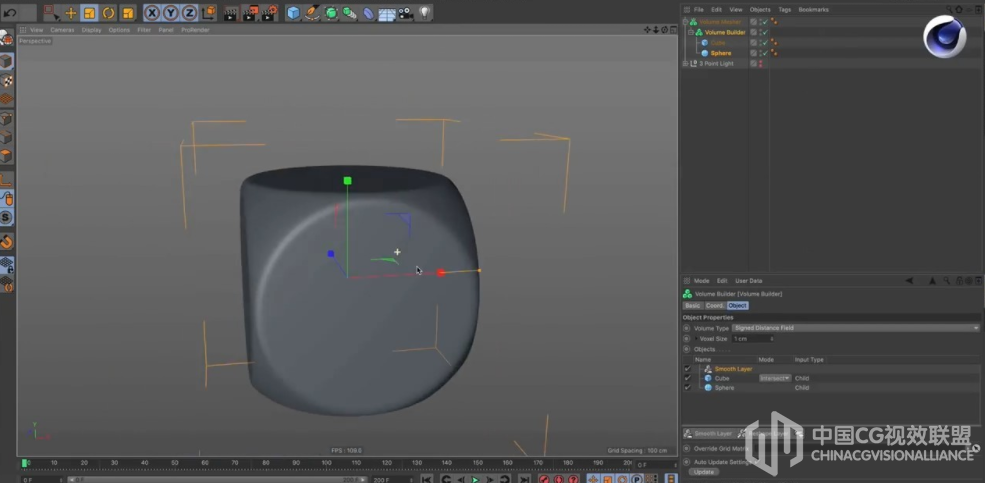
Task: Toggle the Z axis lock
Action: click(189, 13)
